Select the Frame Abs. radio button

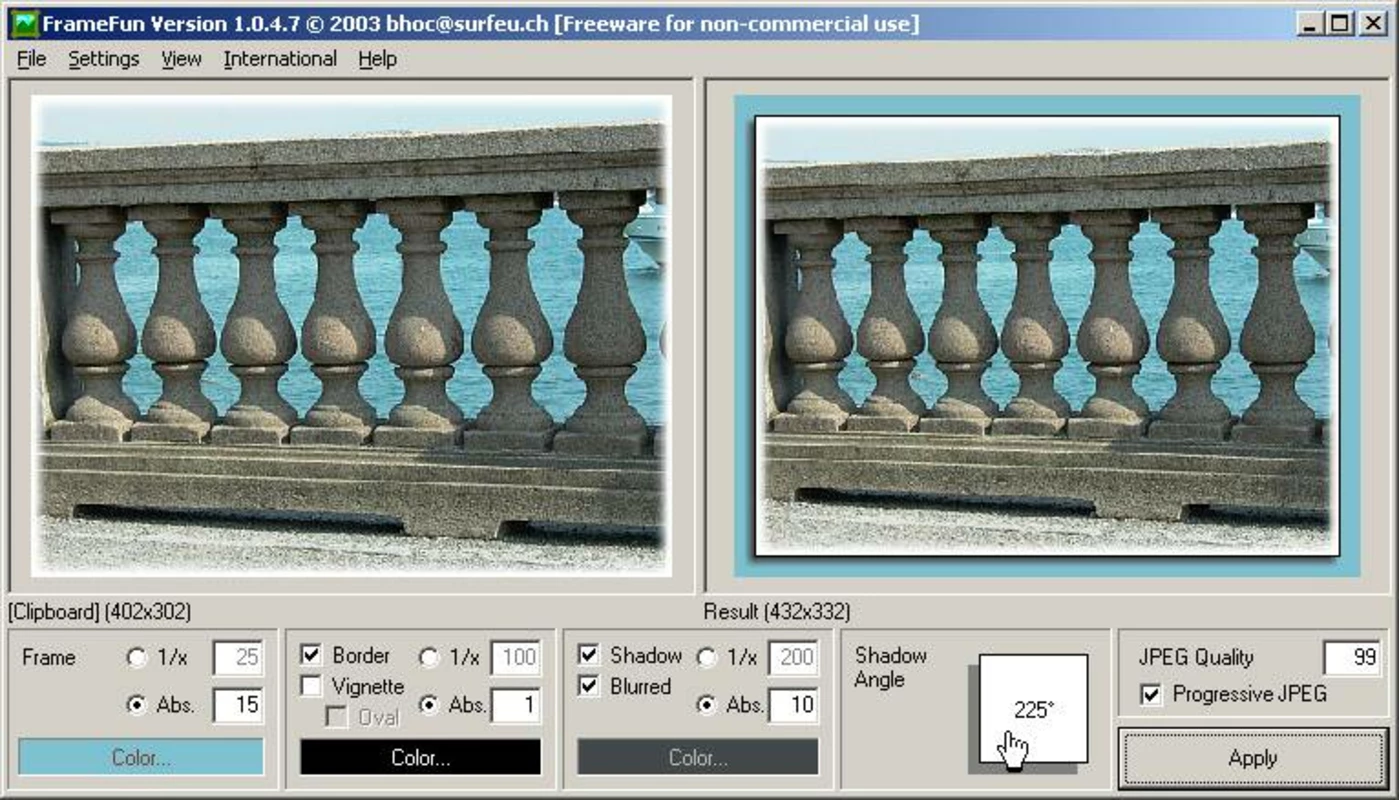pos(137,705)
